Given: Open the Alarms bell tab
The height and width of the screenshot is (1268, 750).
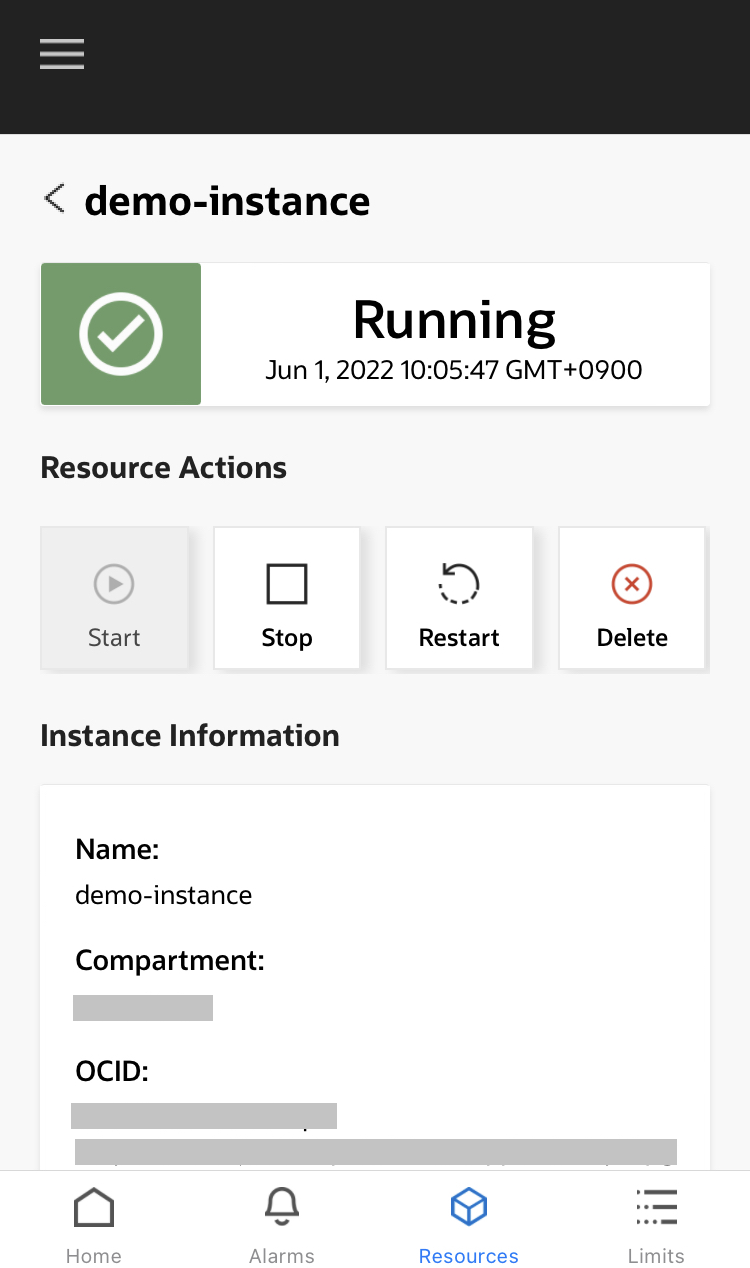Looking at the screenshot, I should point(282,1224).
